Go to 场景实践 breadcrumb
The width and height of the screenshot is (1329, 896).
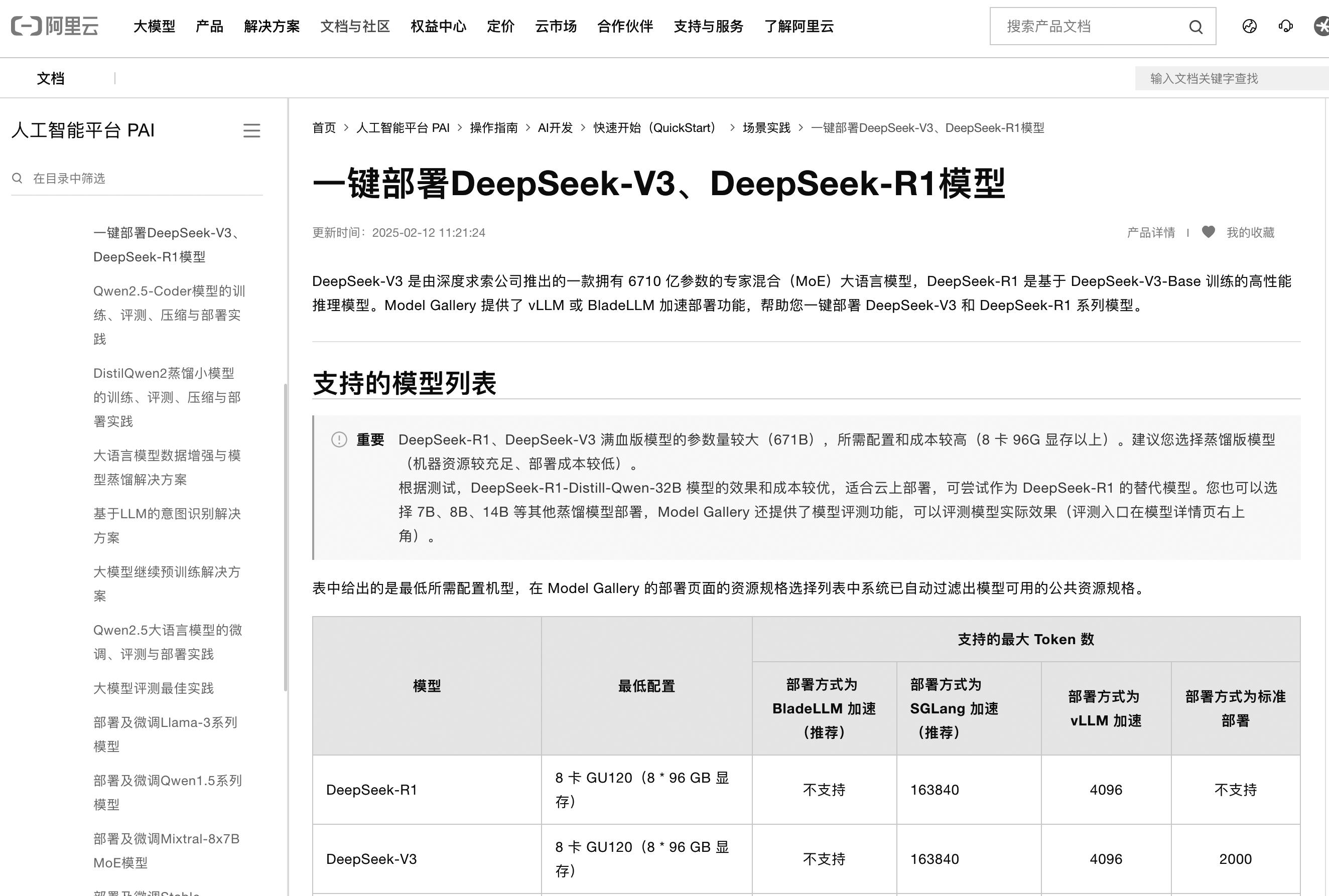click(766, 128)
